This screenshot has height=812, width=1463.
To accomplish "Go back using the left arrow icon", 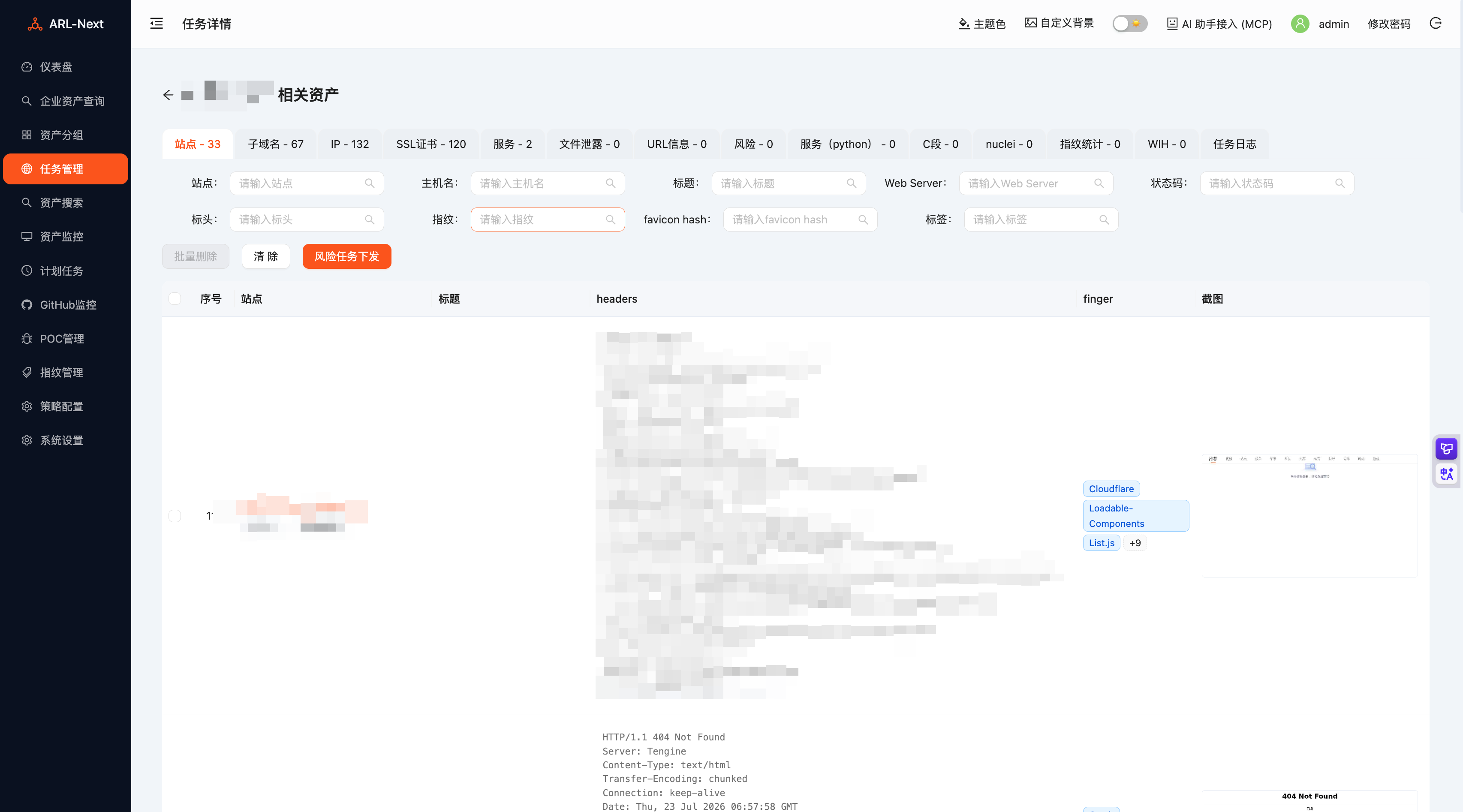I will point(168,95).
